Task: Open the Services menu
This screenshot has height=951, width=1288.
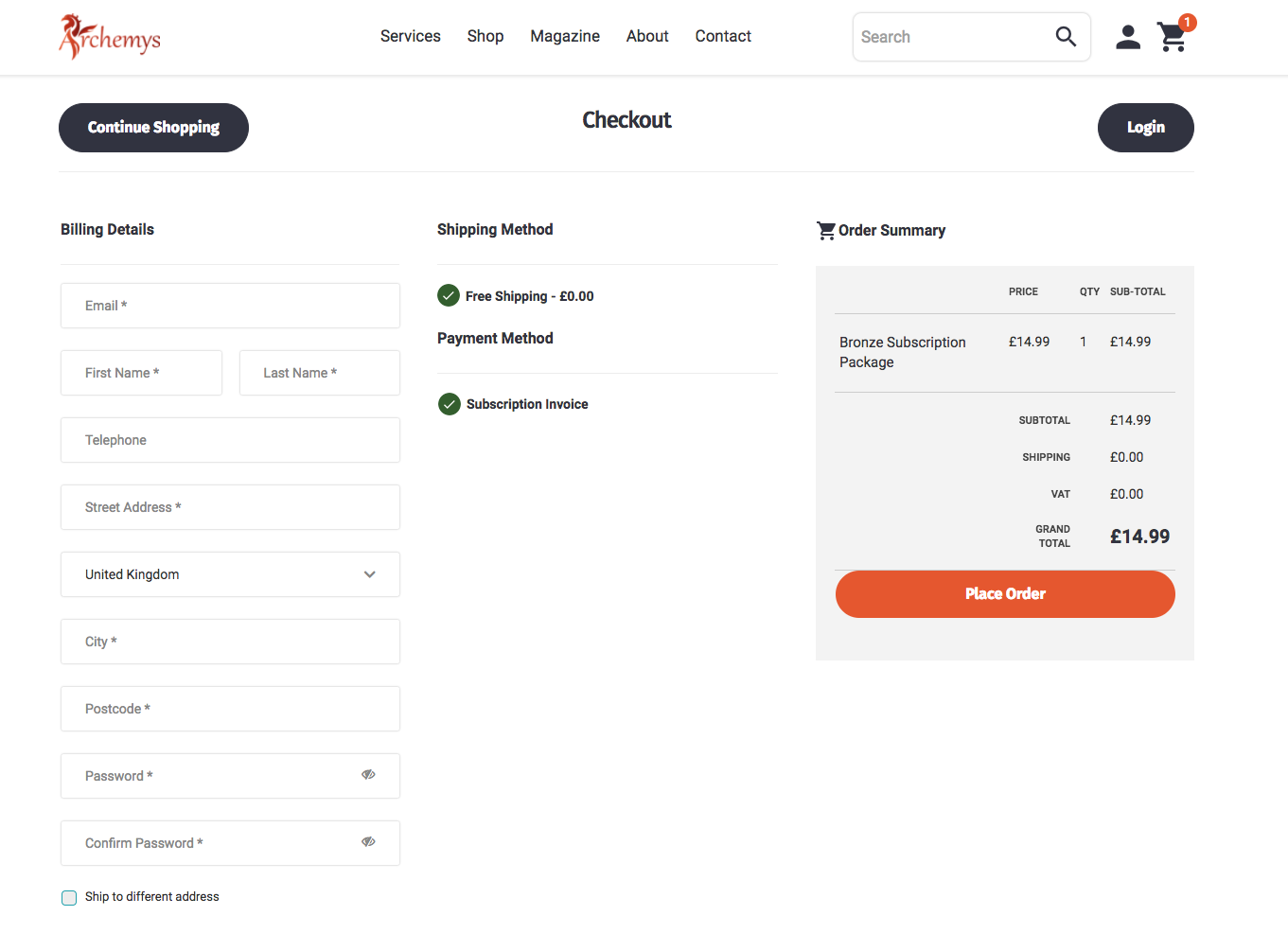Action: click(x=410, y=36)
